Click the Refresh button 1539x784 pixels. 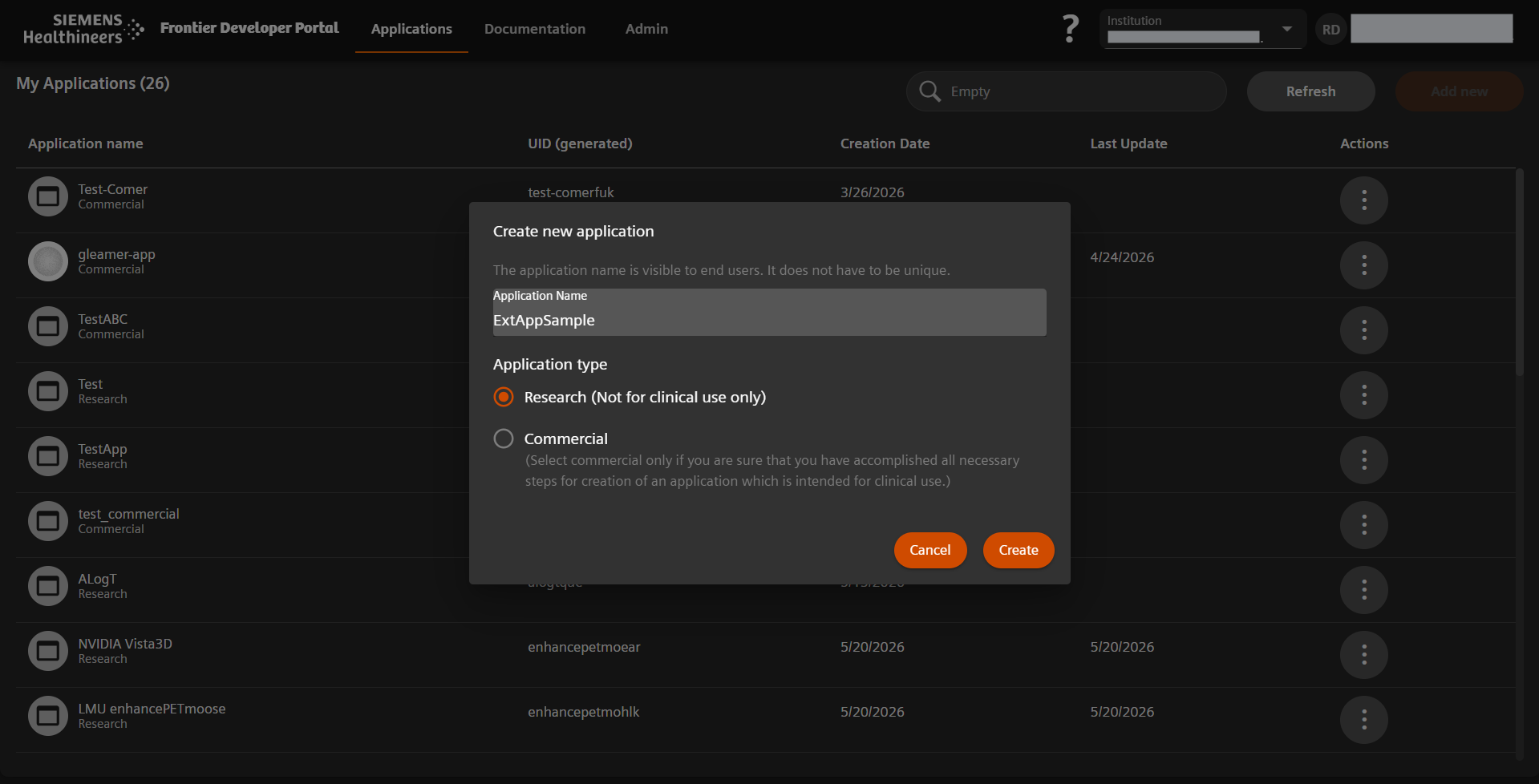[1310, 91]
